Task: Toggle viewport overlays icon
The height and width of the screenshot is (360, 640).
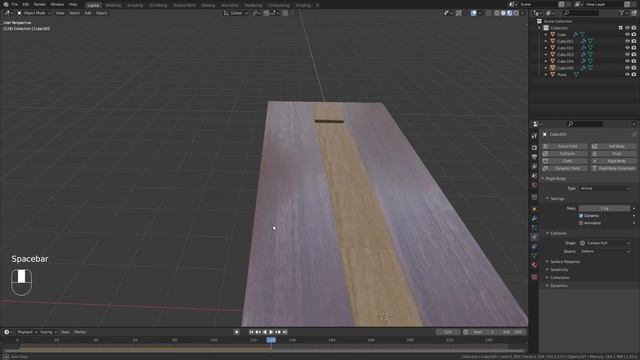Action: tap(473, 13)
